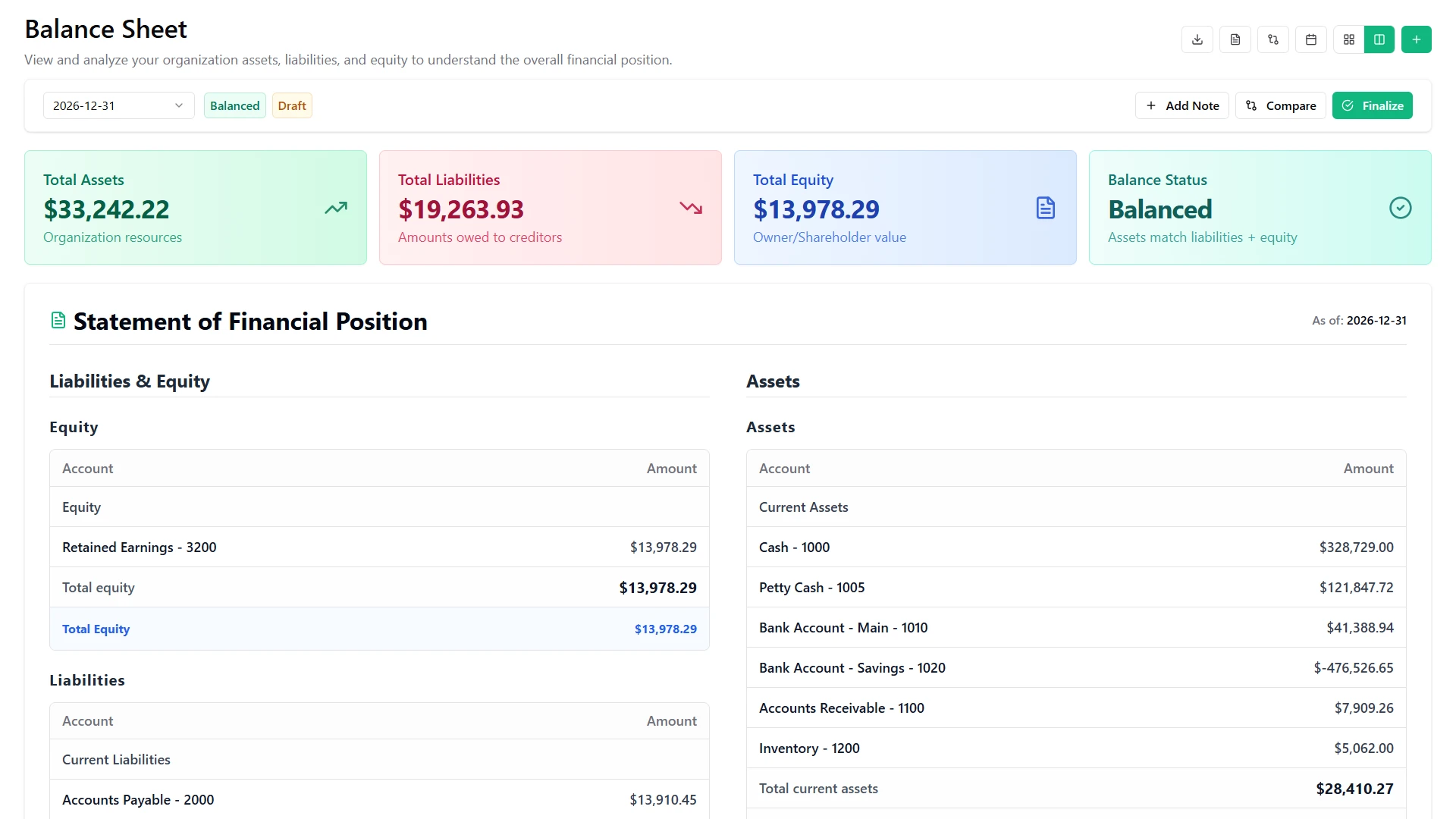This screenshot has width=1456, height=819.
Task: Open the 2026-12-31 date dropdown
Action: pyautogui.click(x=119, y=105)
